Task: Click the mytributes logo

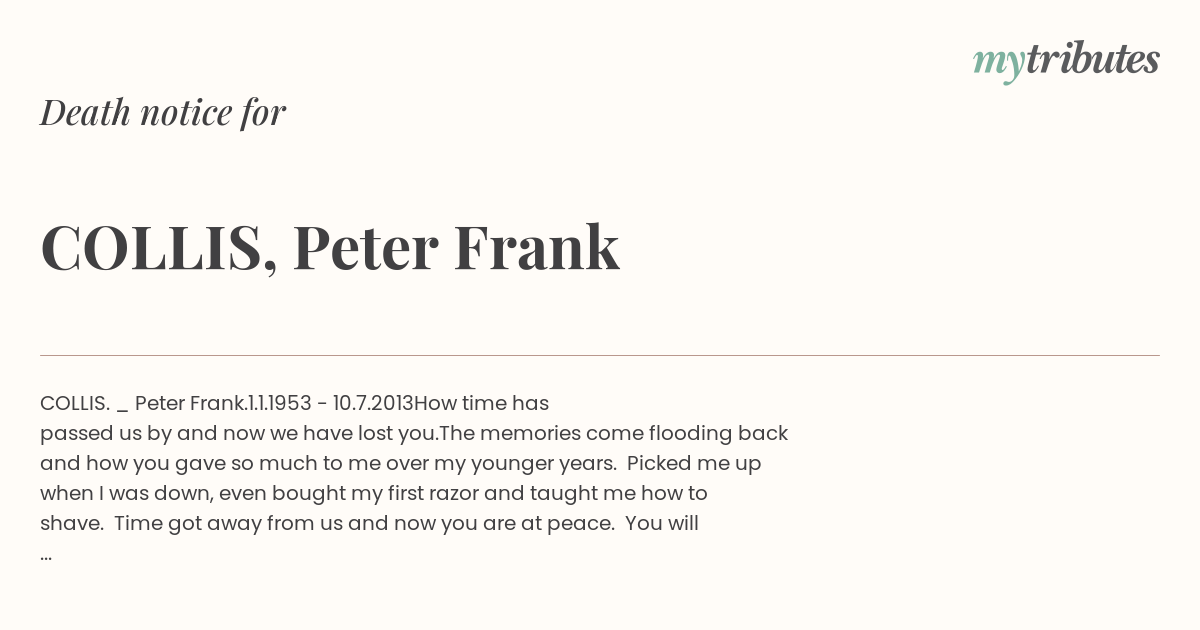Action: click(x=1066, y=61)
